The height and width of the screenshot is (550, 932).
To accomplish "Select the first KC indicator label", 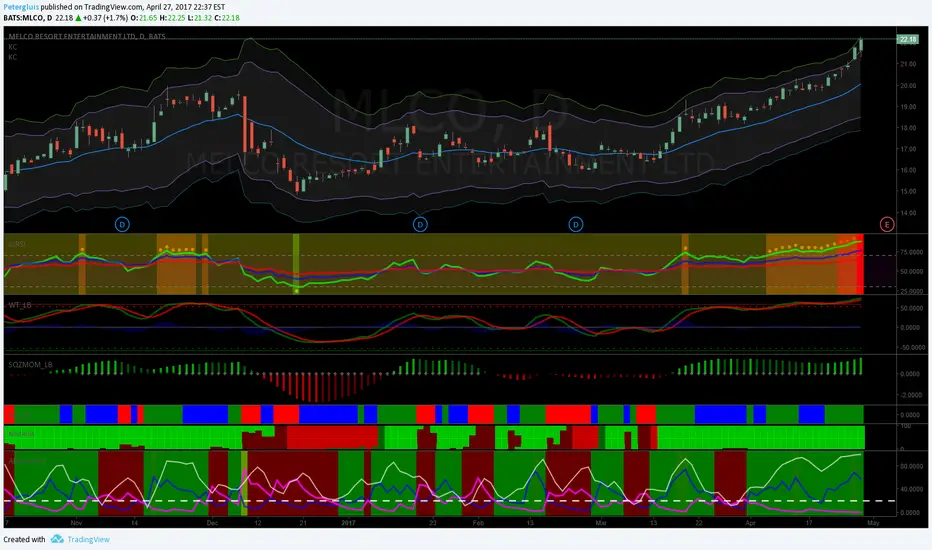I will [x=12, y=47].
